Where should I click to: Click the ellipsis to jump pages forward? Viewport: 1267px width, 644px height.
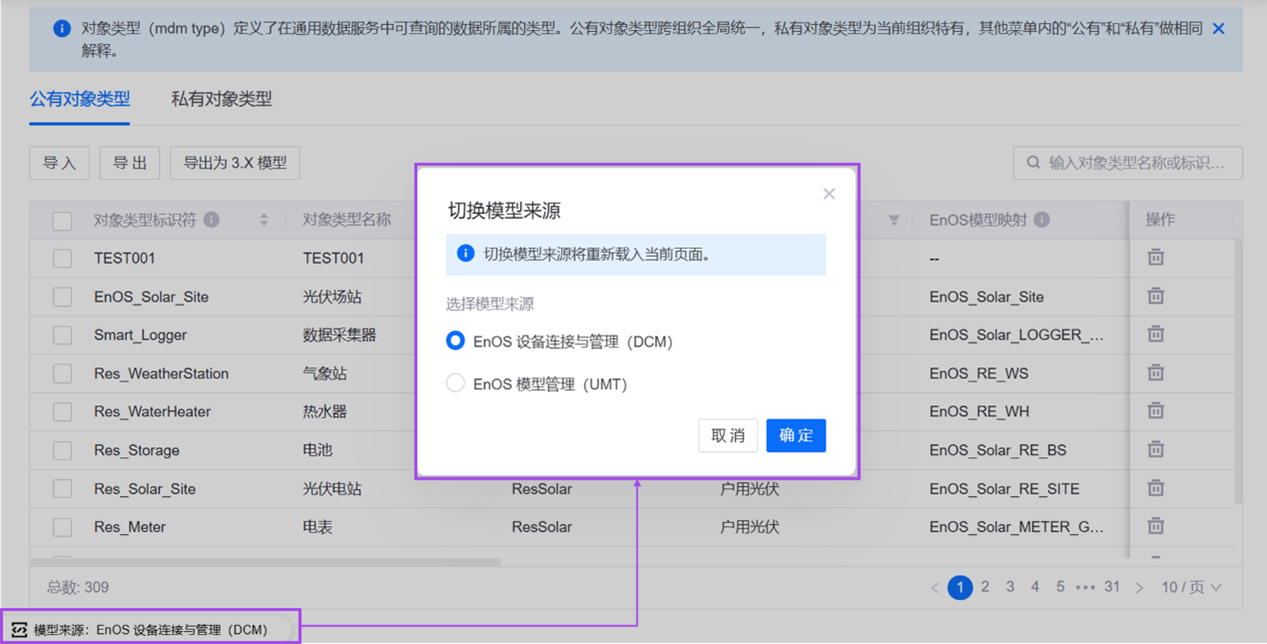click(x=1086, y=587)
